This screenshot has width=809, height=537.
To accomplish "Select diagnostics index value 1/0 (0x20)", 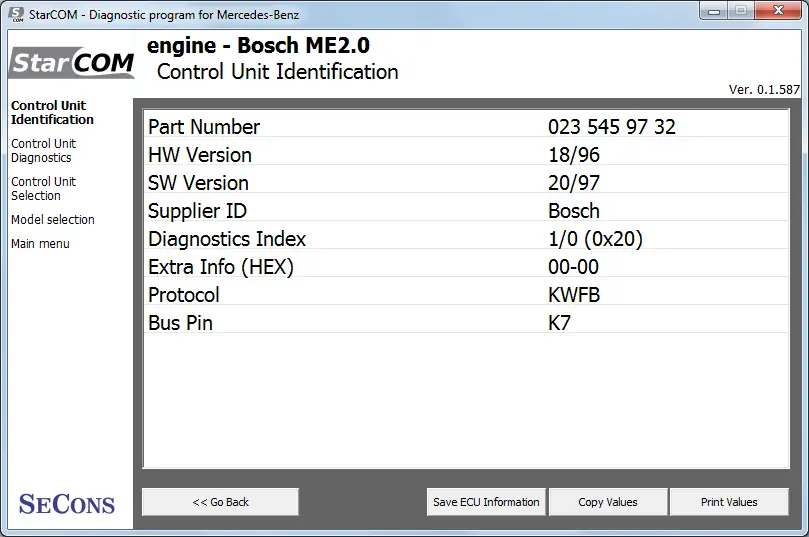I will tap(595, 239).
